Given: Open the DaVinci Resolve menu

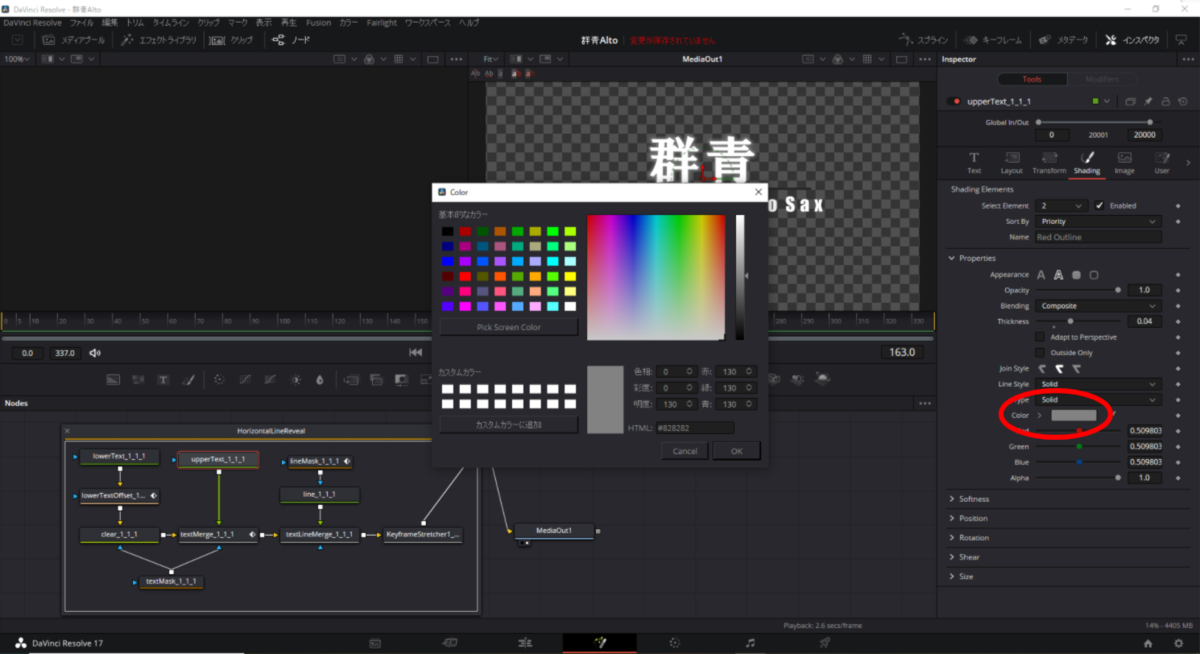Looking at the screenshot, I should click(34, 22).
